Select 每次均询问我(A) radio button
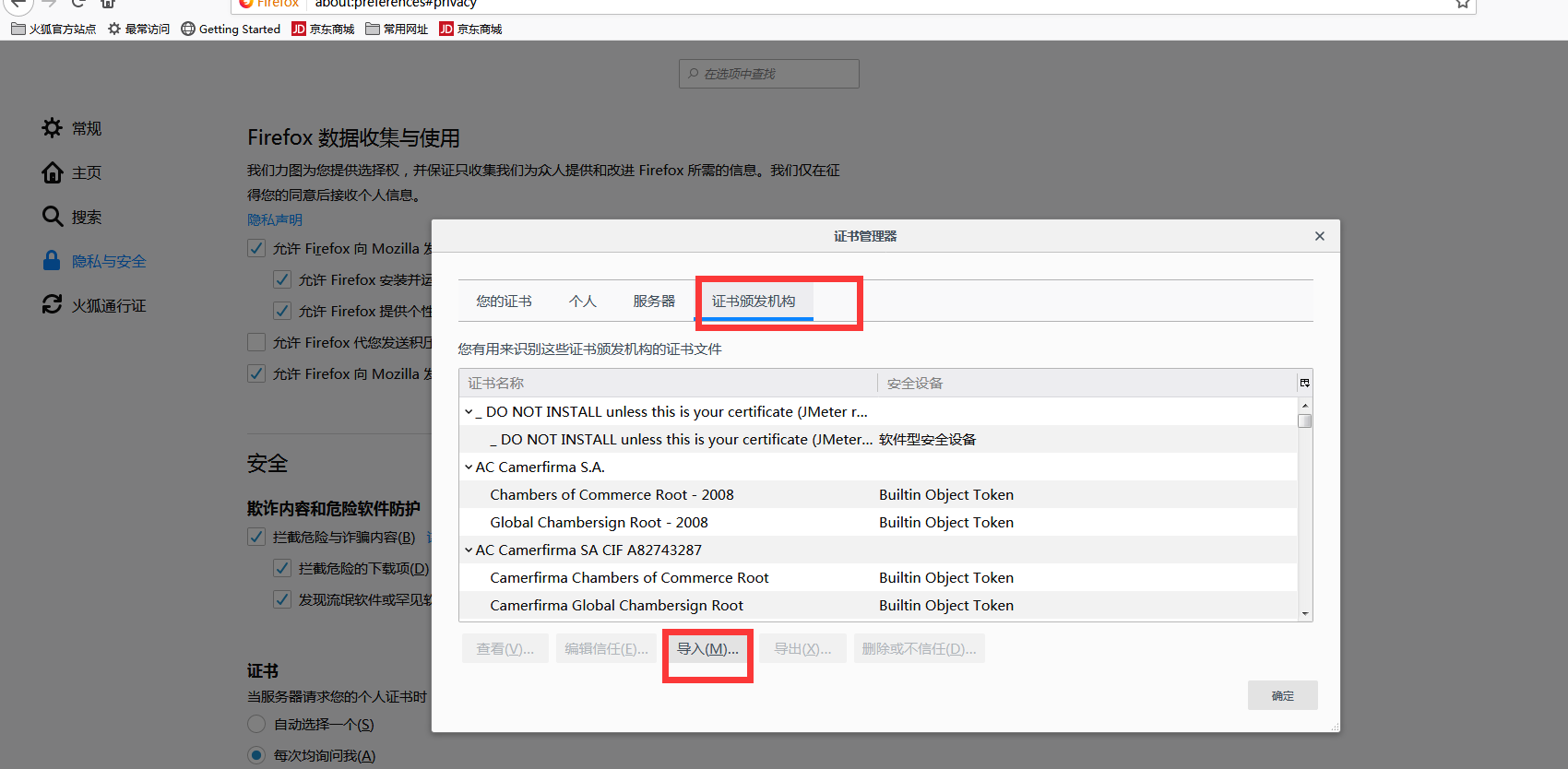1568x769 pixels. point(256,755)
